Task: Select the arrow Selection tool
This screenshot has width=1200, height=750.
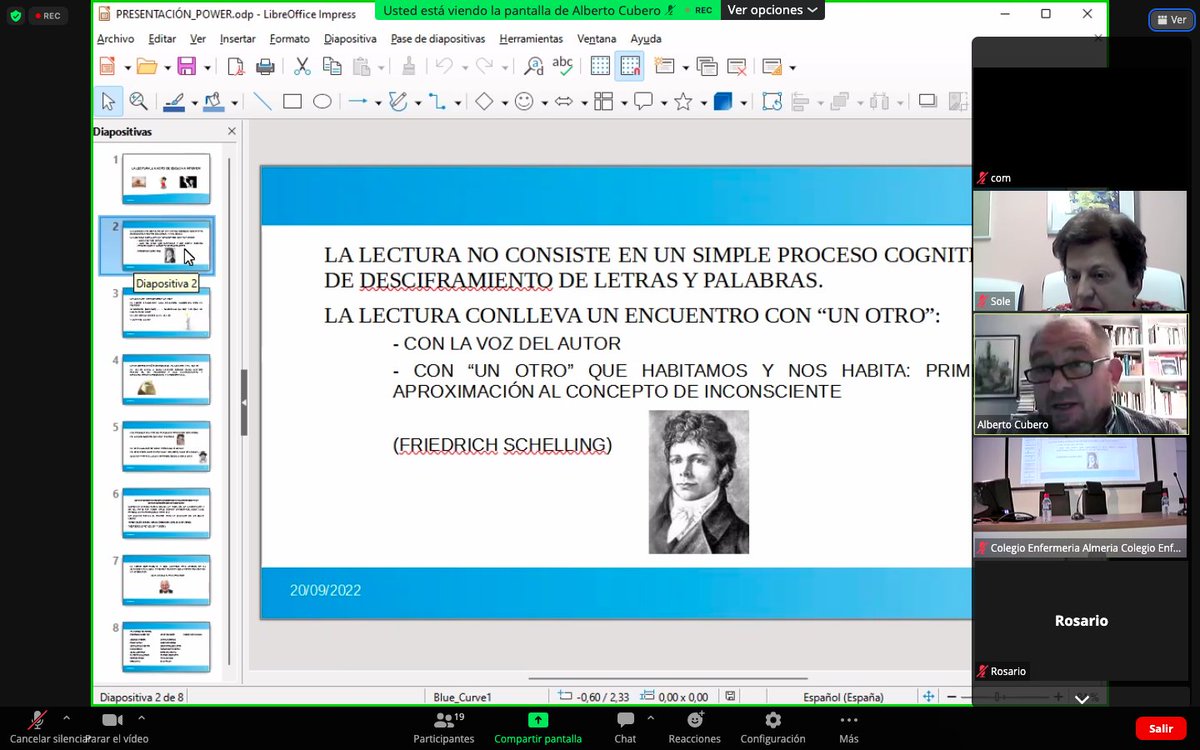Action: coord(109,101)
